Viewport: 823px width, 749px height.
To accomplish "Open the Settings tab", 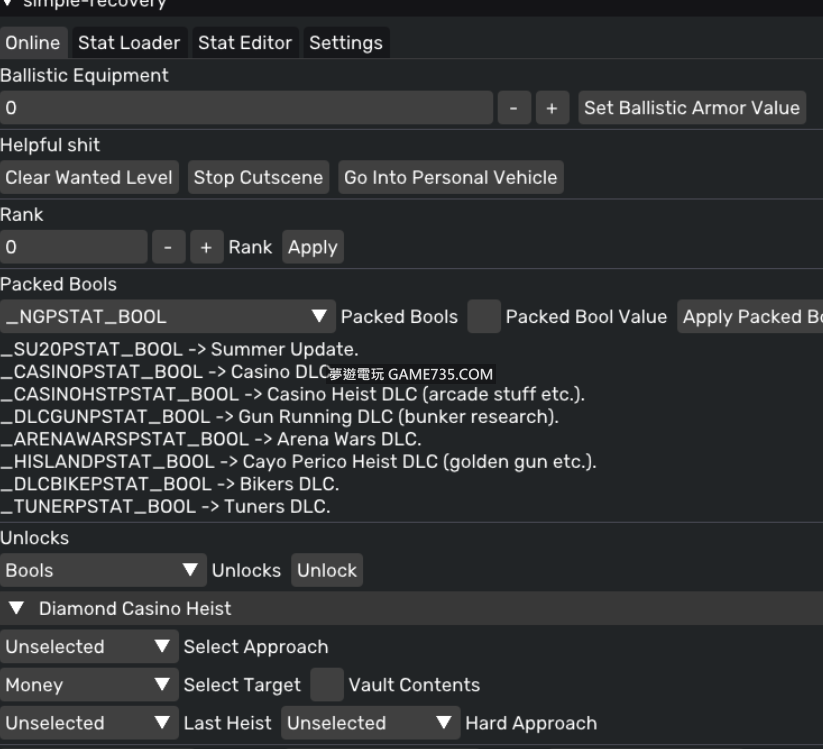I will tap(346, 43).
